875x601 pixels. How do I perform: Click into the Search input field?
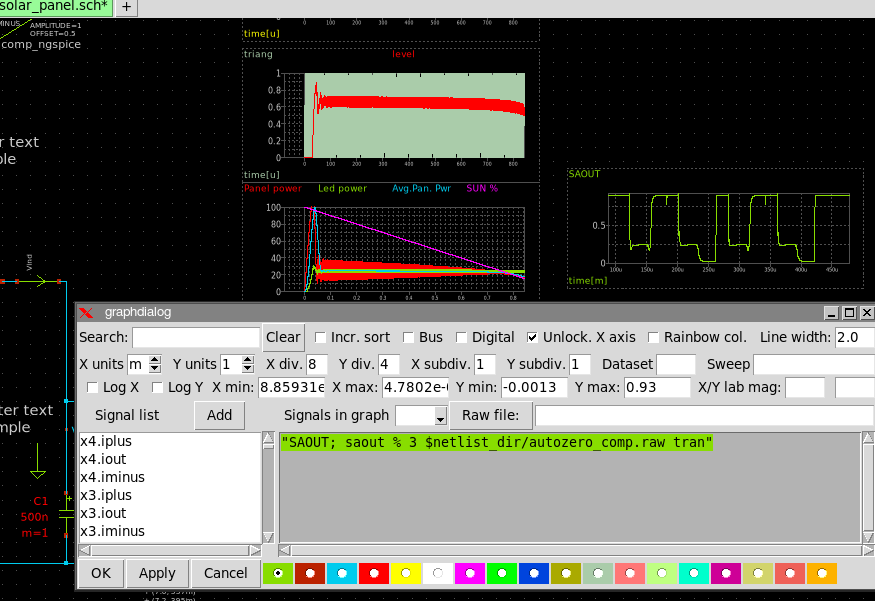pyautogui.click(x=195, y=338)
